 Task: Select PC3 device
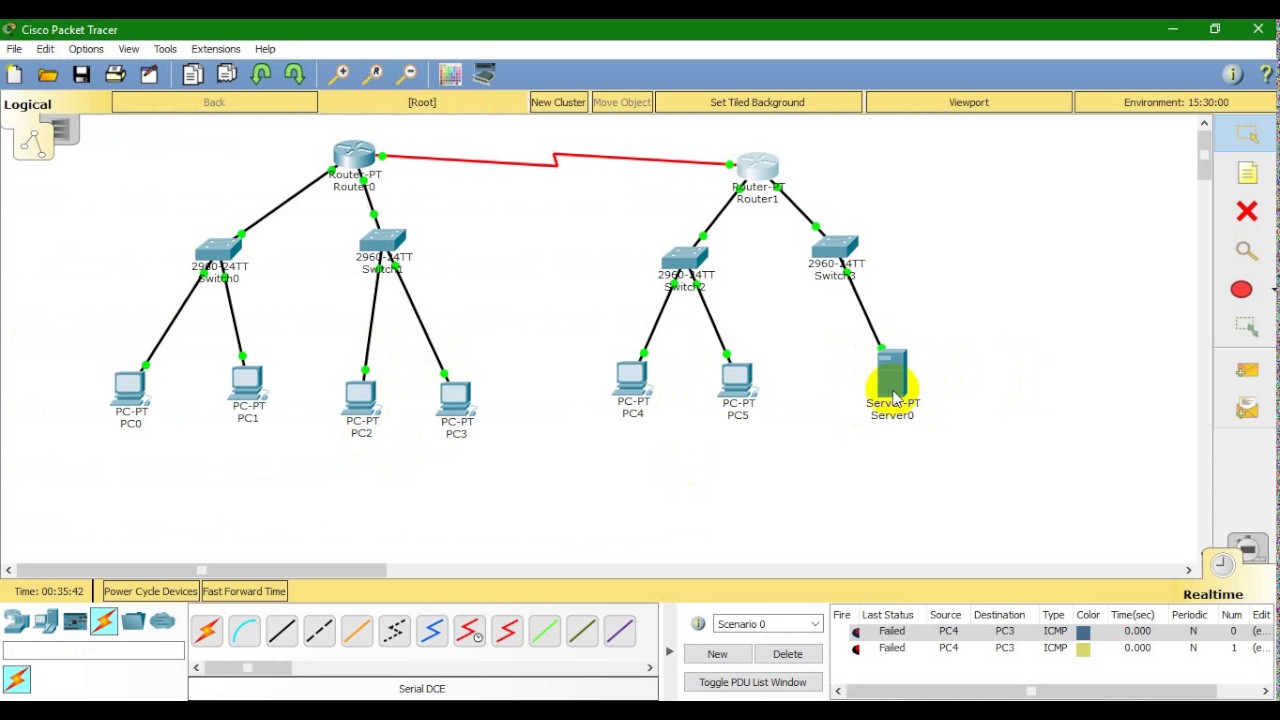[x=455, y=399]
